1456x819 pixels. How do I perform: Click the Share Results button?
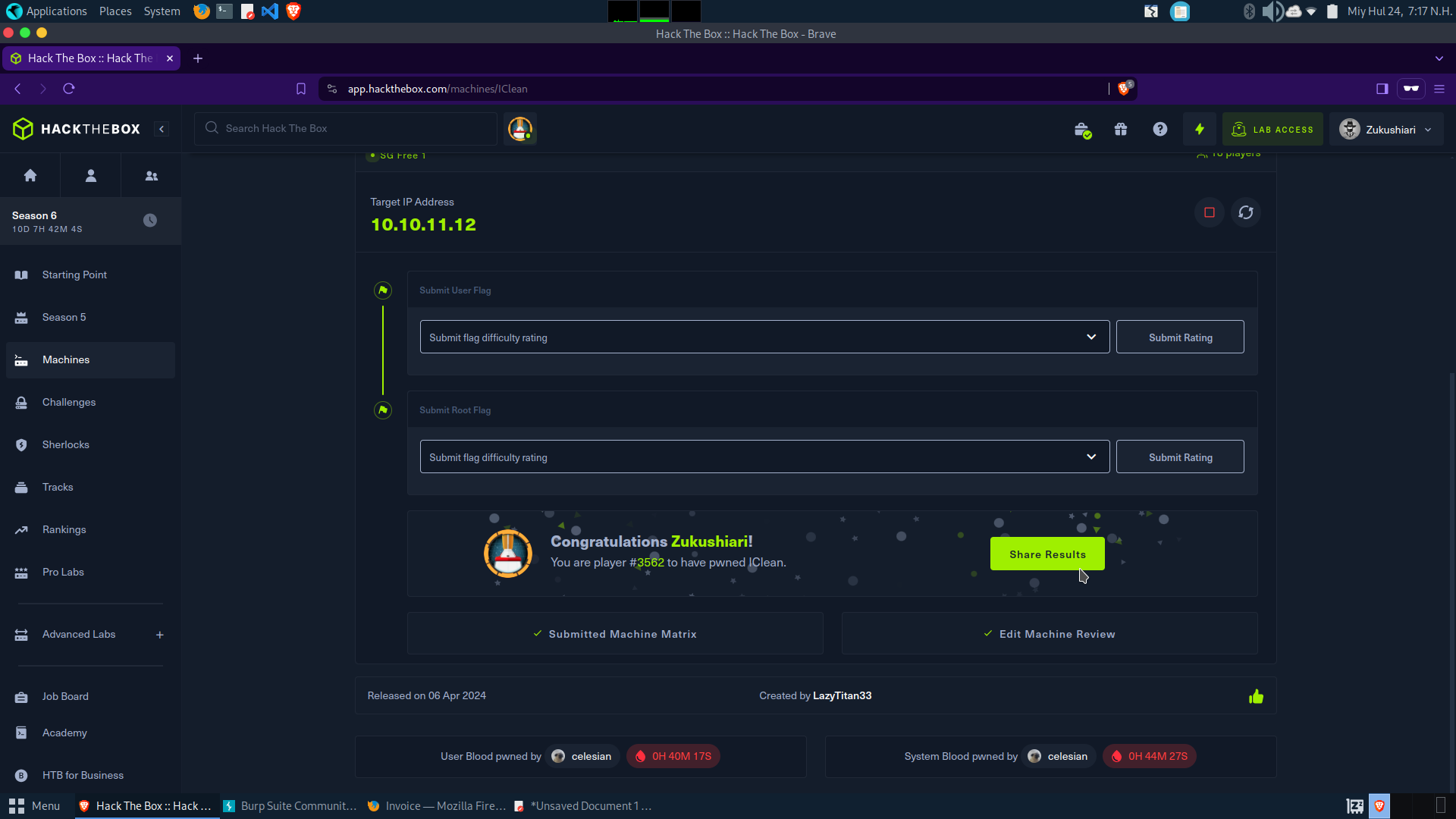(1047, 554)
